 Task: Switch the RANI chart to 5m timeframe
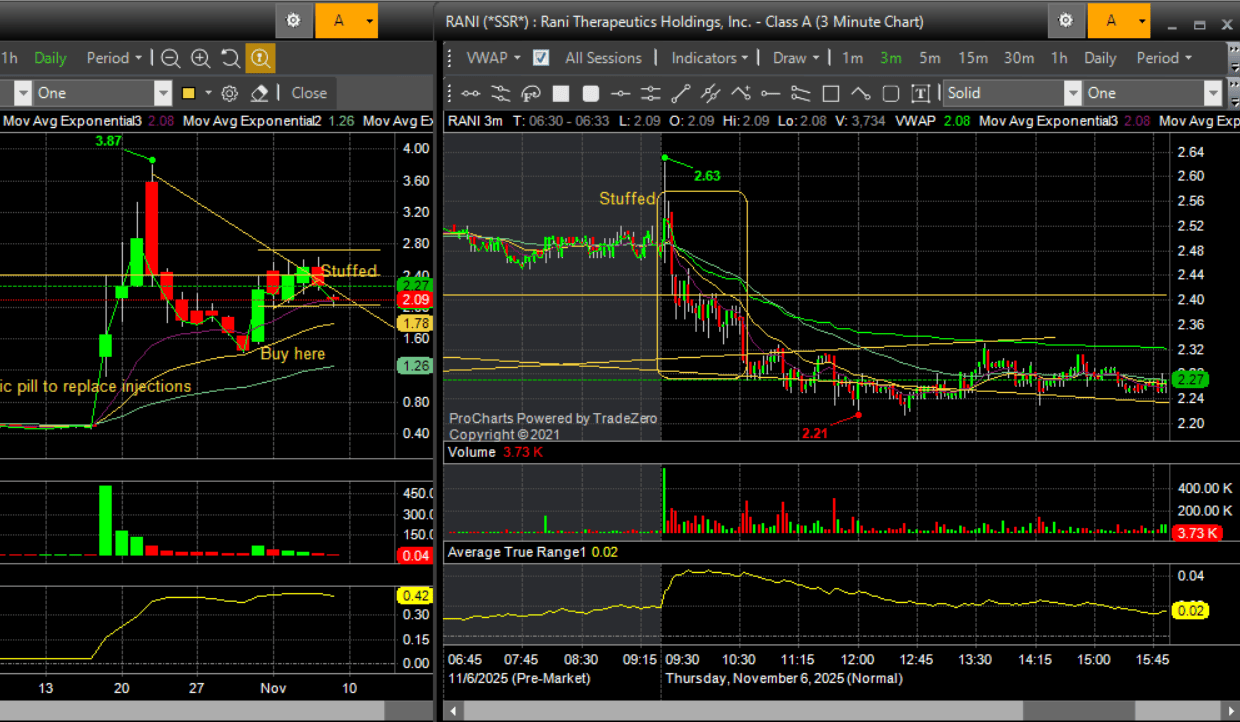tap(929, 58)
